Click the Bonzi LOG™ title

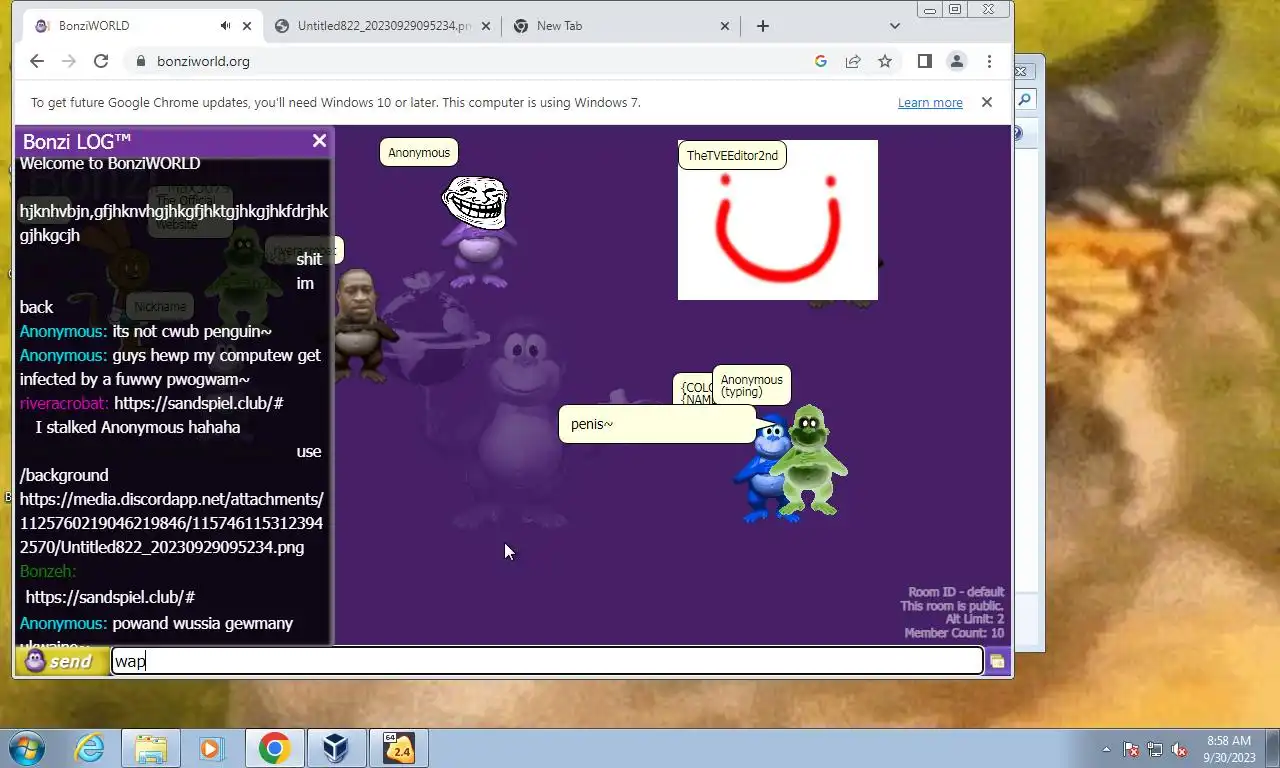click(77, 141)
